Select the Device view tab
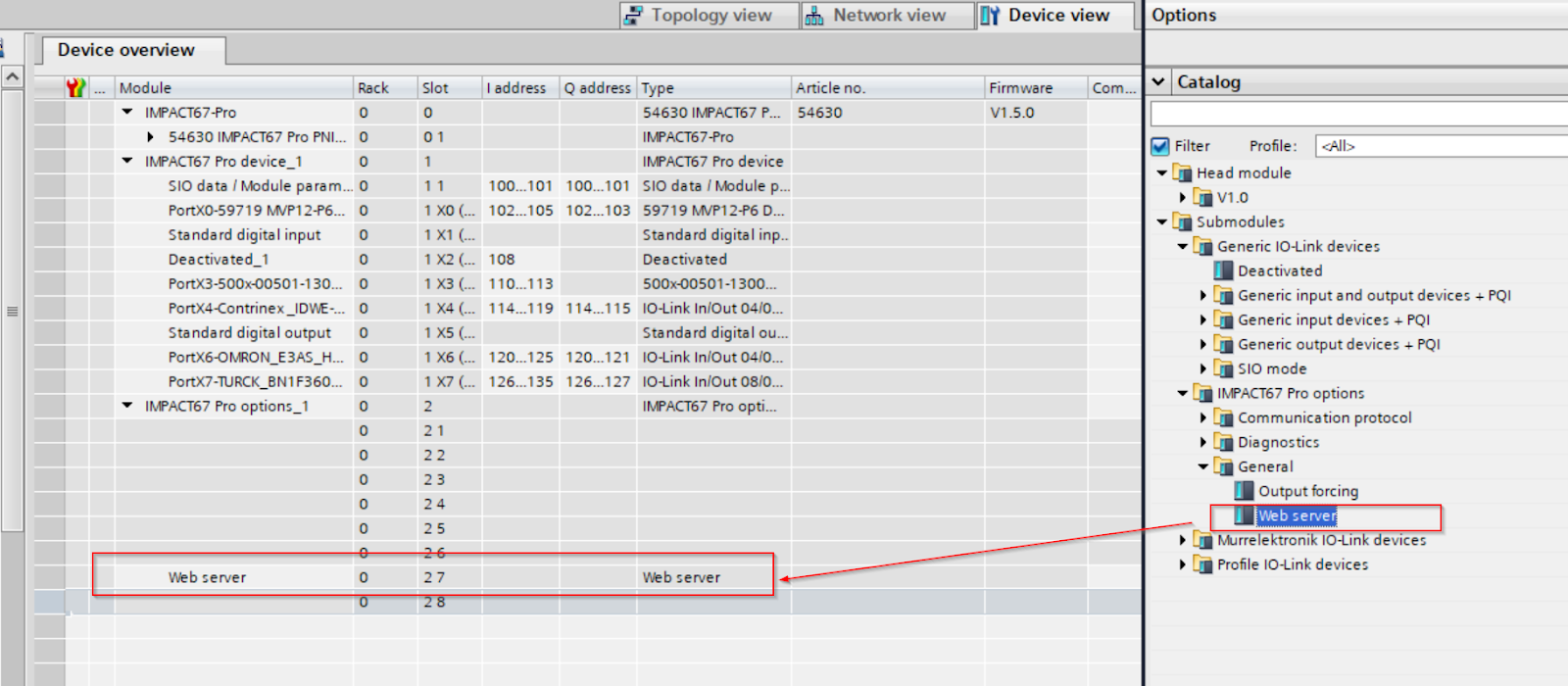This screenshot has width=1568, height=686. pos(1055,16)
